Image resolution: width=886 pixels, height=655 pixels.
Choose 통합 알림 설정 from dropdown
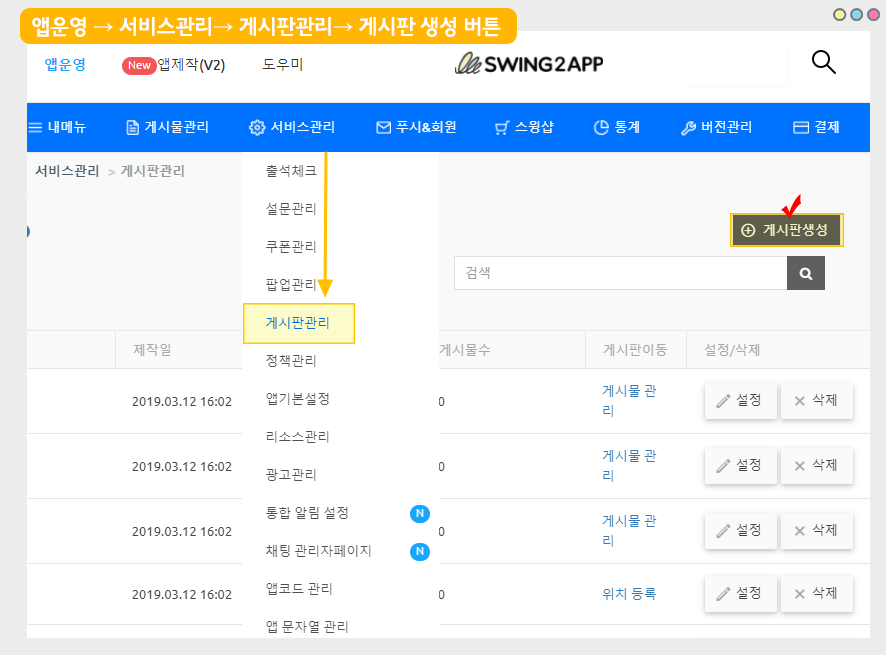coord(307,513)
